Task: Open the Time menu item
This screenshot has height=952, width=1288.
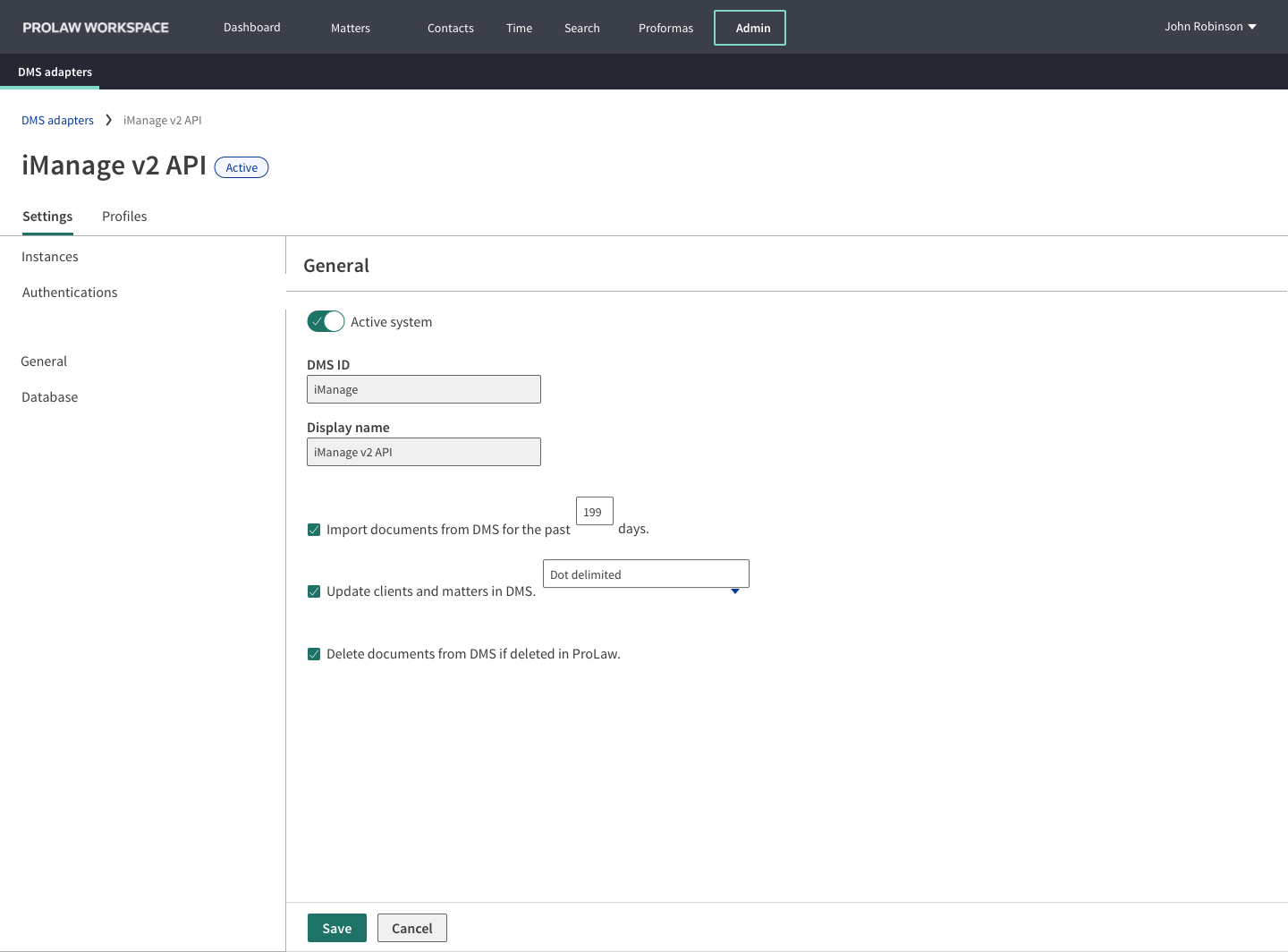Action: [519, 28]
